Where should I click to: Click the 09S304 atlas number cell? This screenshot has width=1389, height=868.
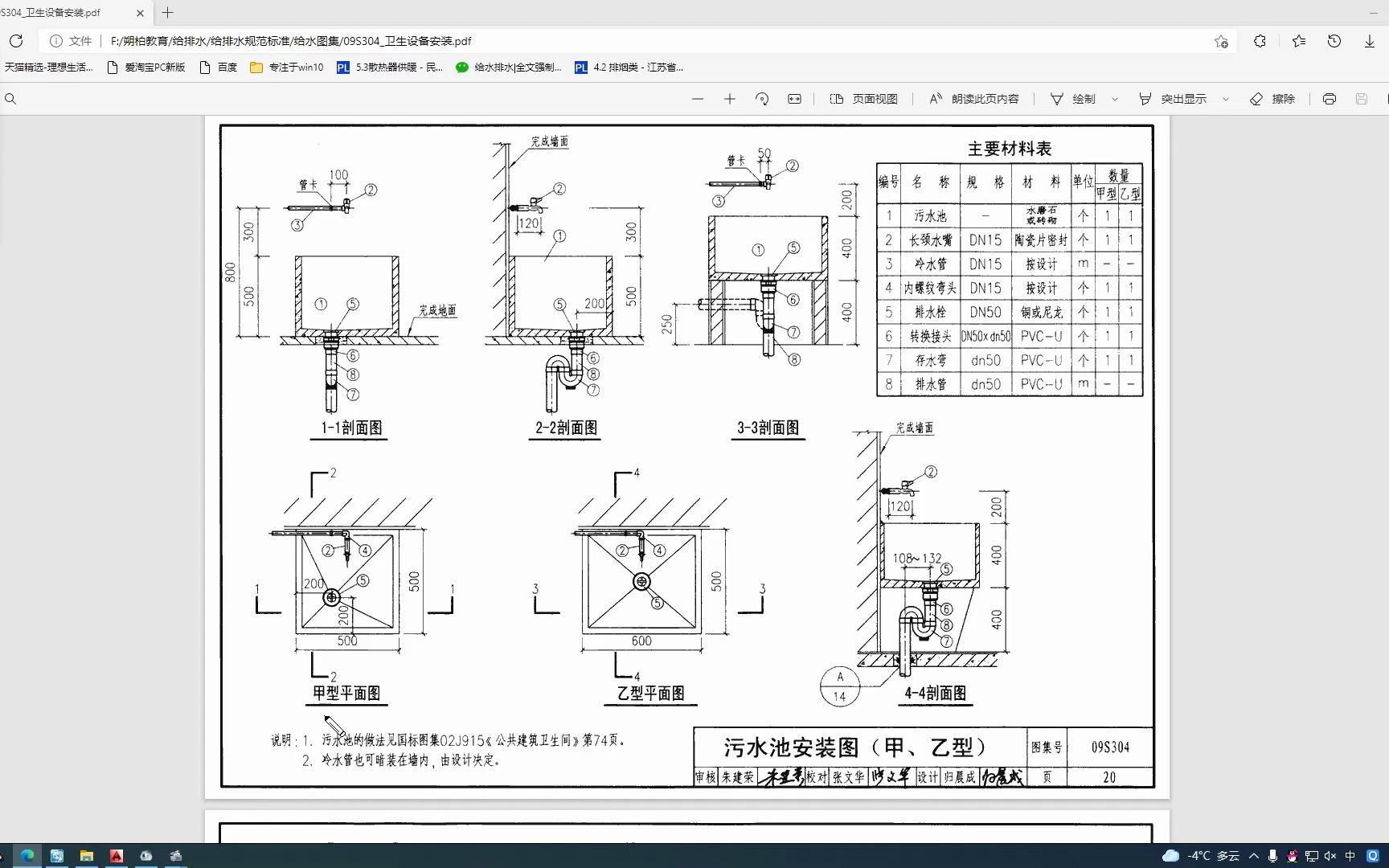1110,747
